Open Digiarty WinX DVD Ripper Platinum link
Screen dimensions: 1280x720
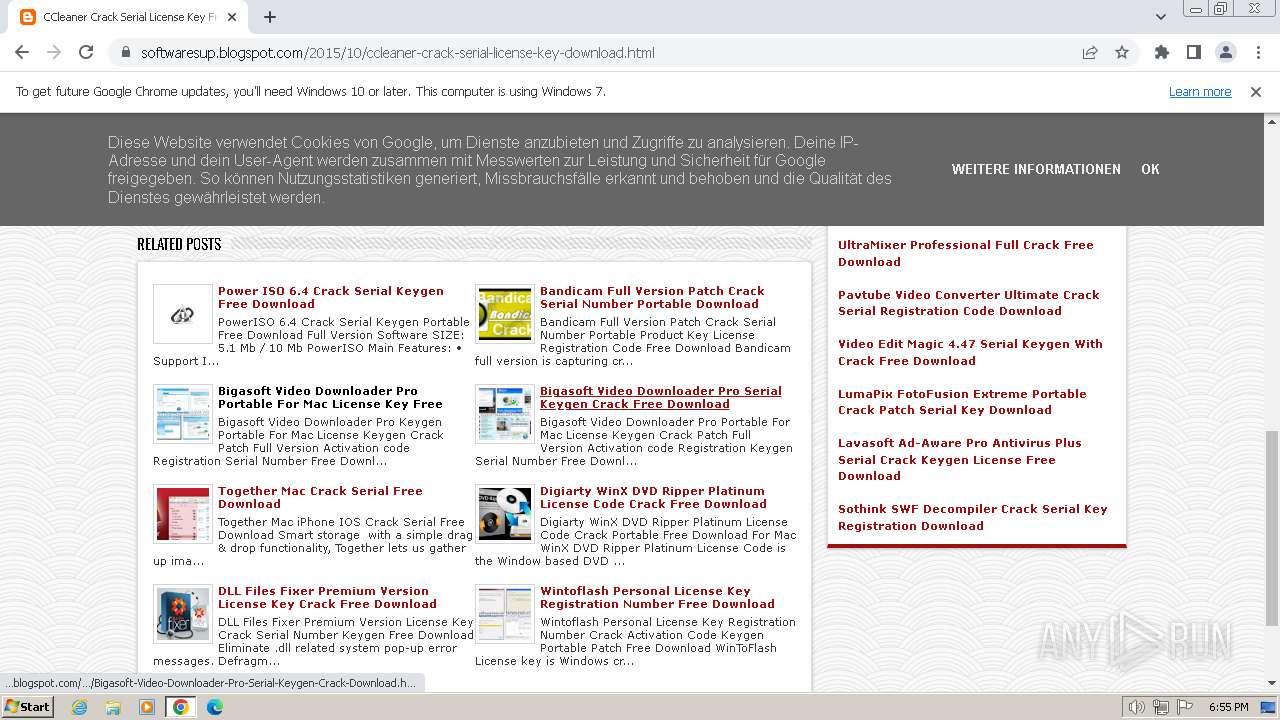653,497
